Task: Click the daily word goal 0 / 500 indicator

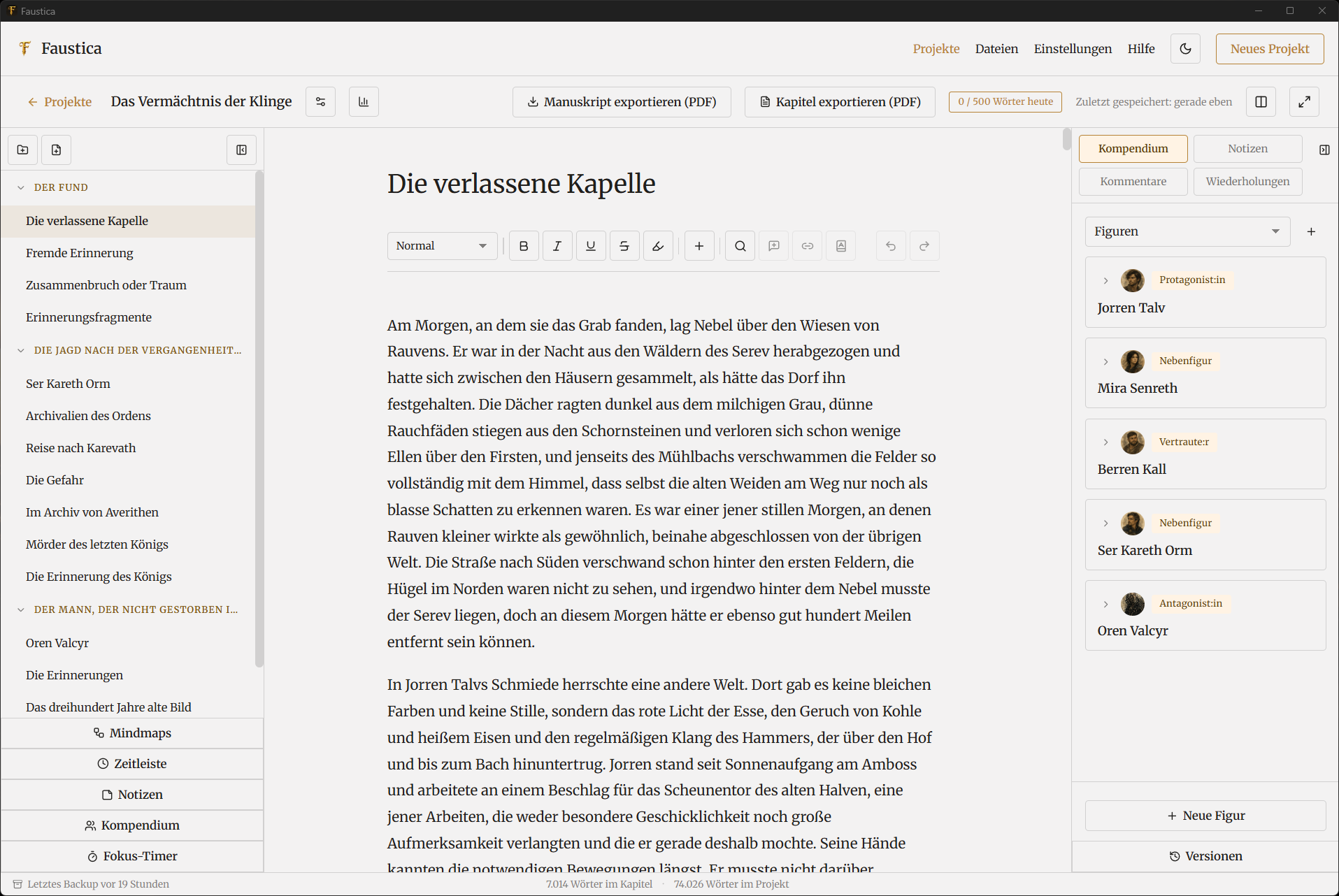Action: coord(1005,102)
